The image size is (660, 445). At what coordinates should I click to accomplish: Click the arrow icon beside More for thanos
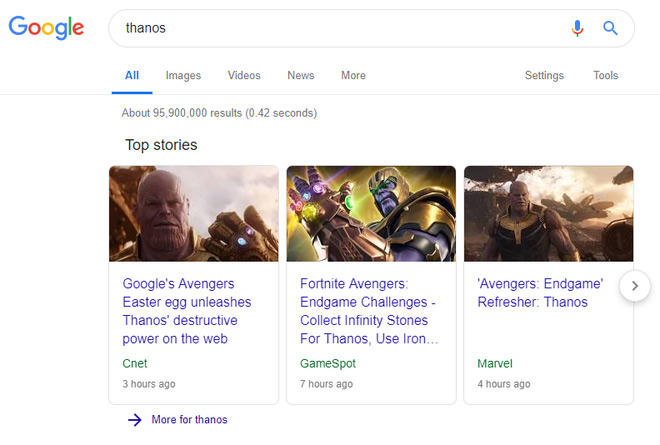point(134,420)
